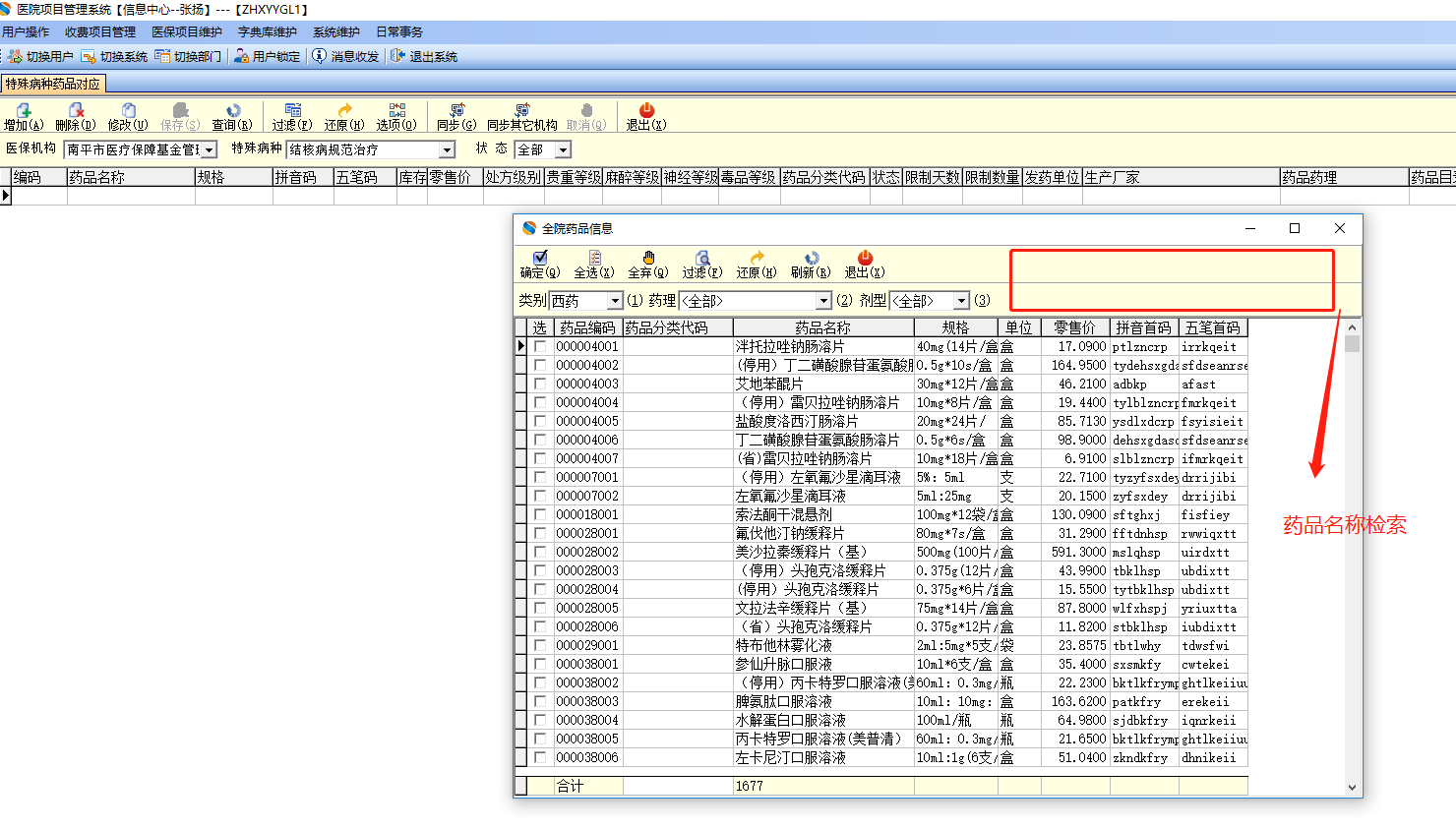
Task: Switch to the 特殊病种药品对应 tab
Action: [x=53, y=84]
